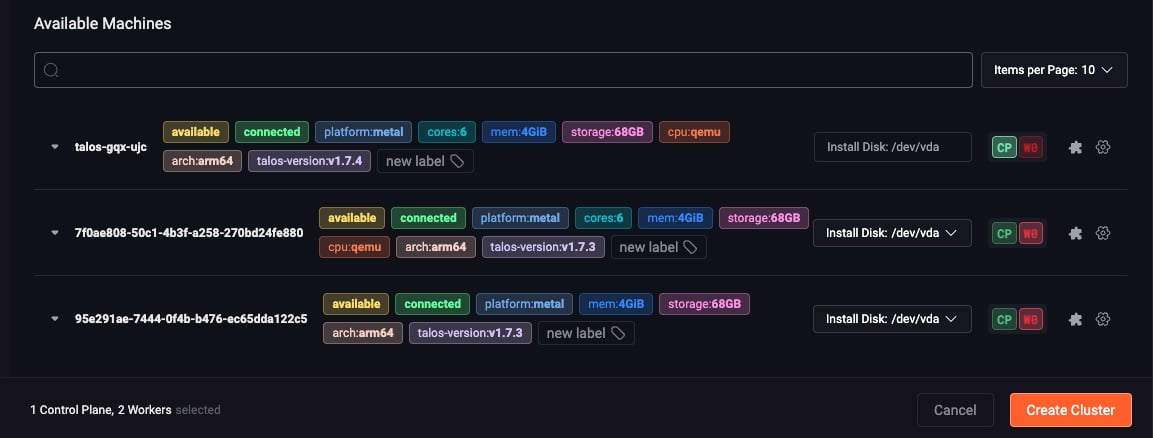Focus the machine search field
Viewport: 1153px width, 438px height.
[503, 70]
